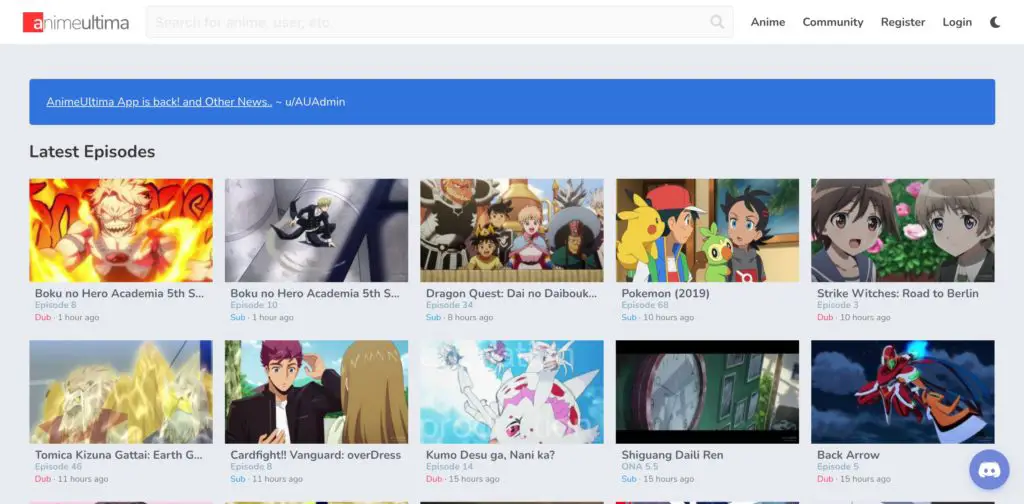
Task: Open AnimeUltima App is back news link
Action: 159,102
